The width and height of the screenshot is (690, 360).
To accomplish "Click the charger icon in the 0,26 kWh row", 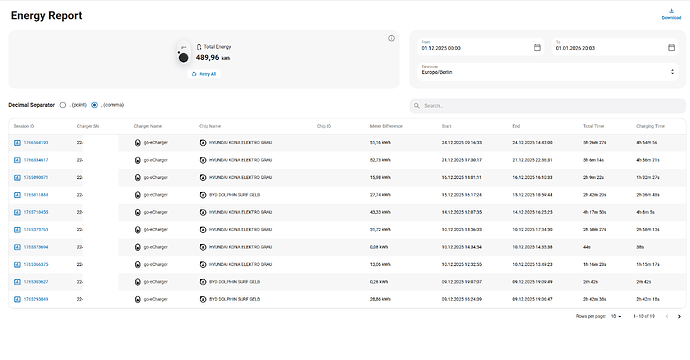I will (x=137, y=282).
